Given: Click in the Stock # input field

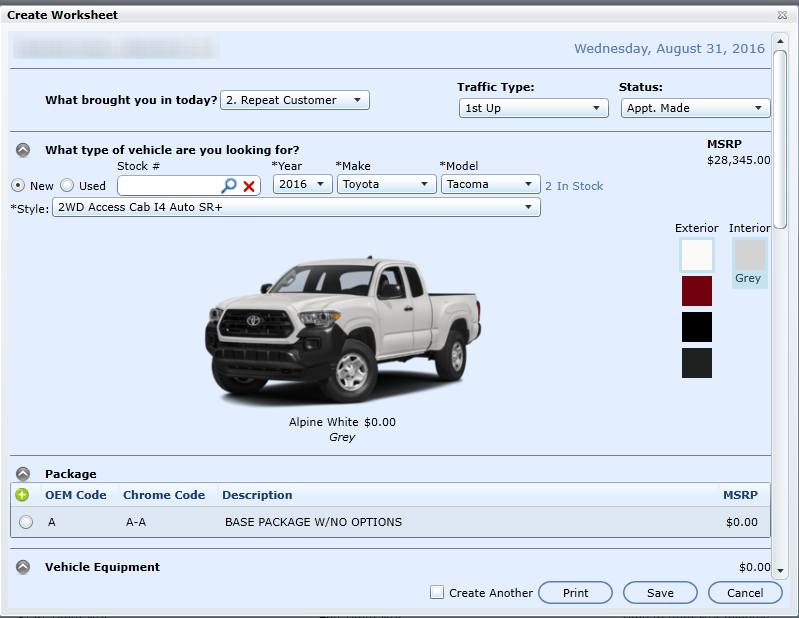Looking at the screenshot, I should click(x=170, y=185).
